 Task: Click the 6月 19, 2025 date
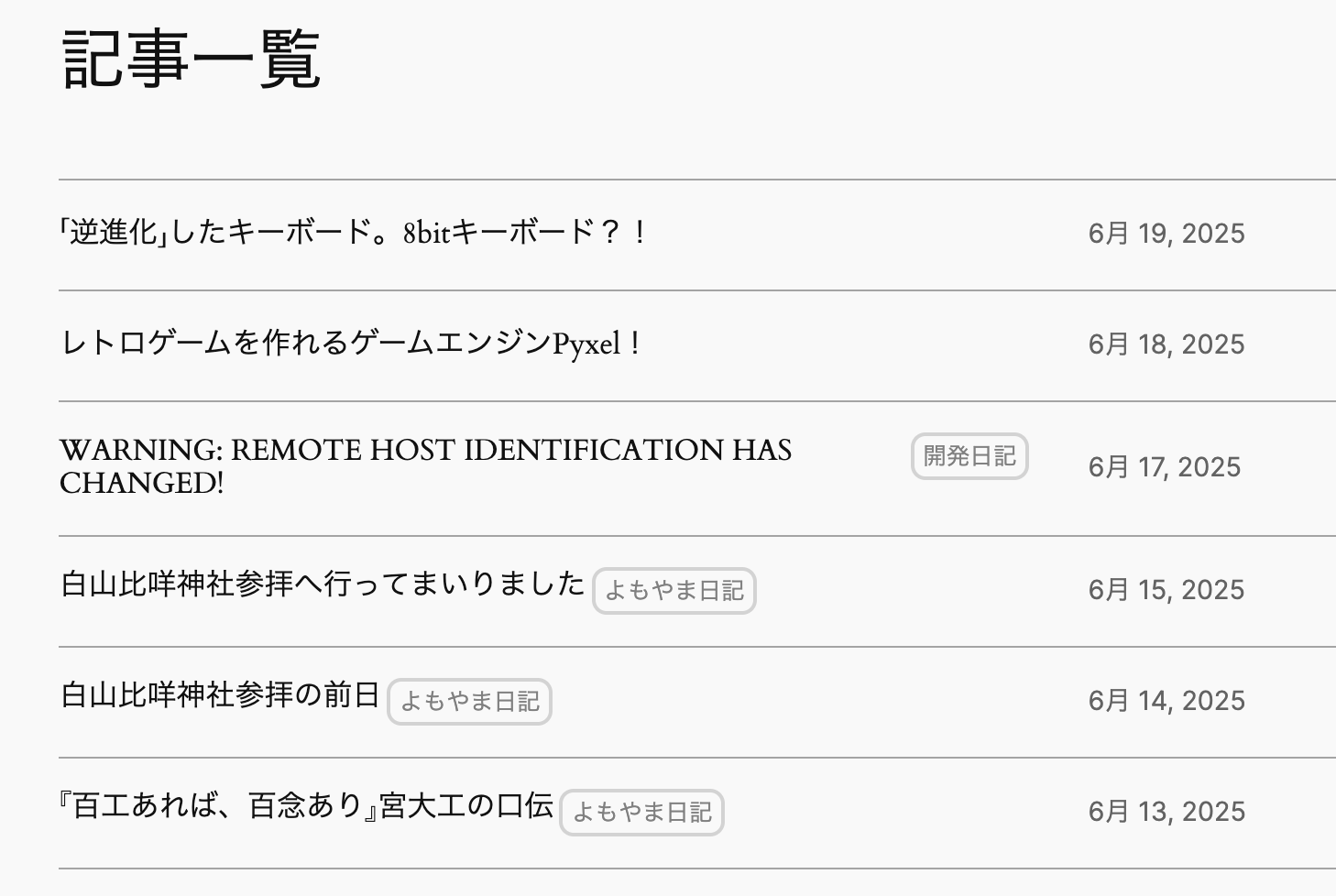[1166, 234]
